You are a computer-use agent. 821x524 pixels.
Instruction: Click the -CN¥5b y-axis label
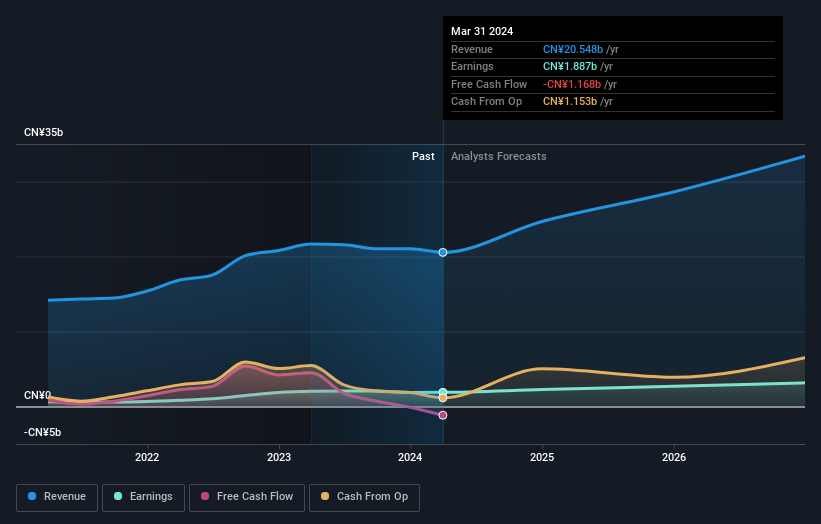click(42, 432)
